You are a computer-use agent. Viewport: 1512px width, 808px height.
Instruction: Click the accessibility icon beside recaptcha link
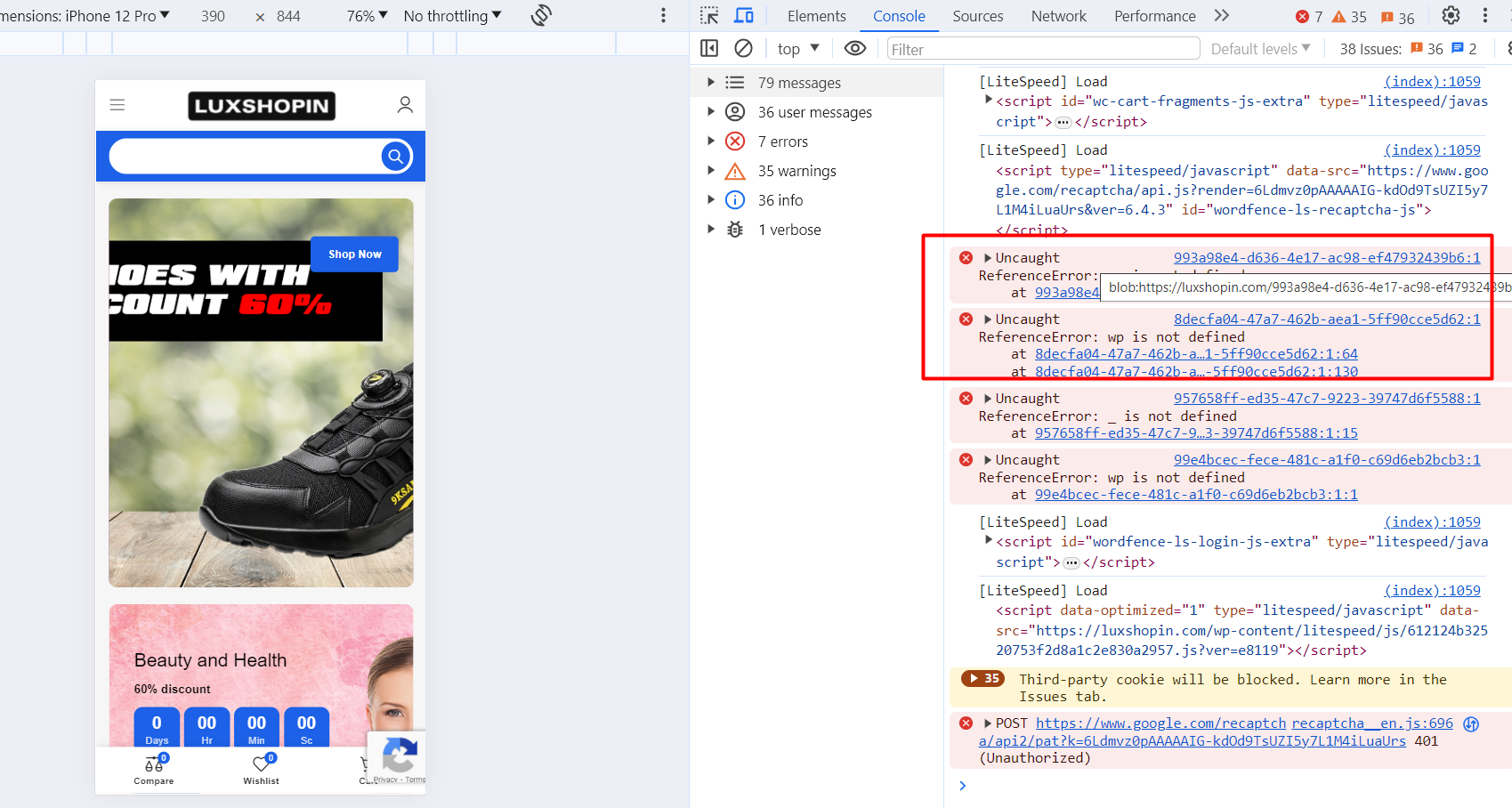click(1471, 723)
